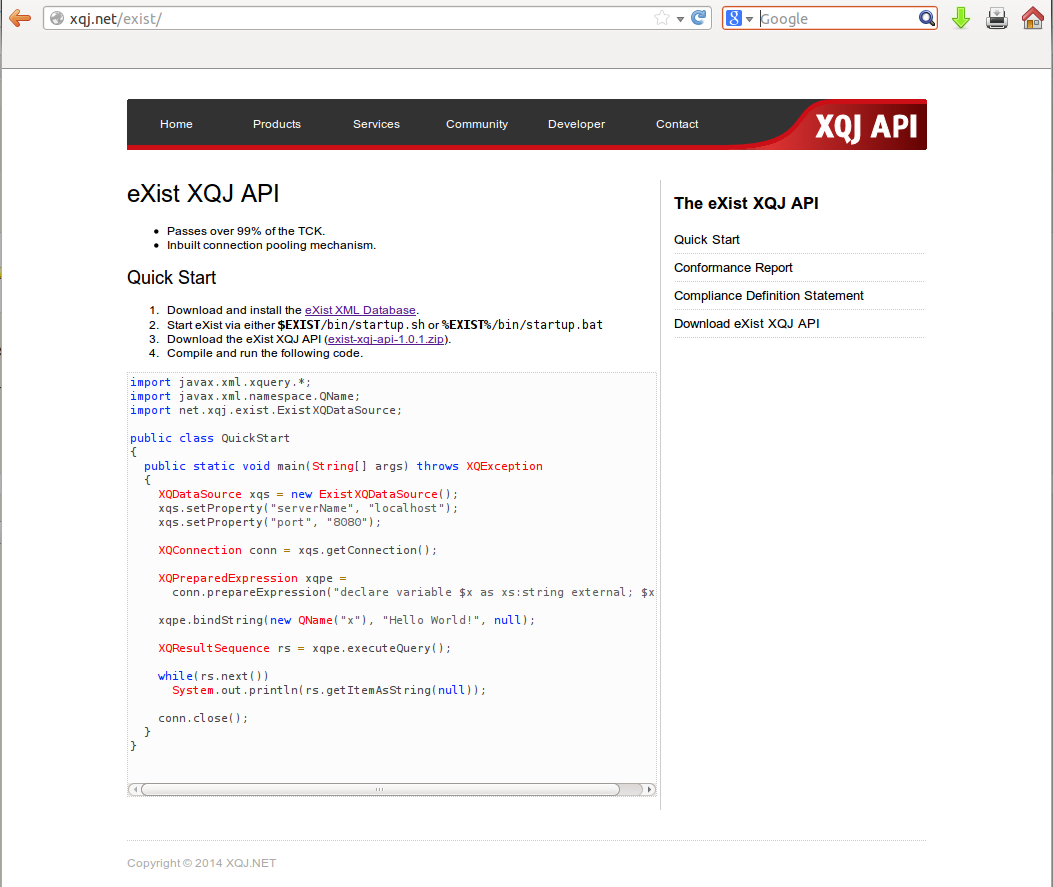Screen dimensions: 1053x887
Task: Reload the current page
Action: [697, 17]
